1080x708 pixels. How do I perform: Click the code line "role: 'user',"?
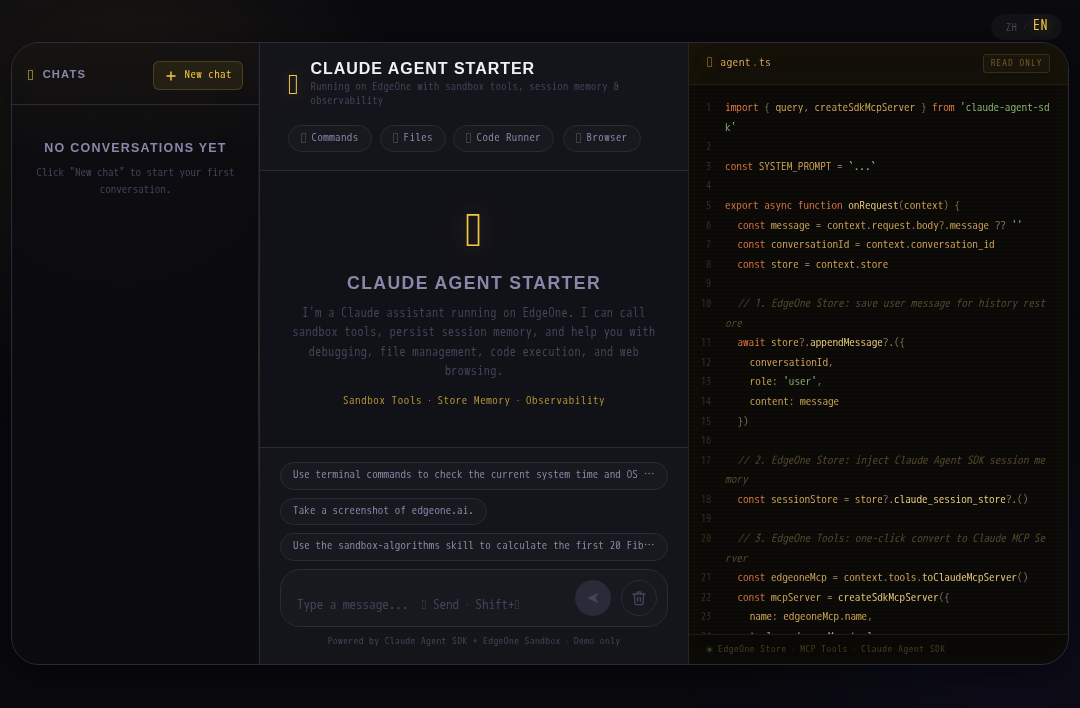click(785, 382)
